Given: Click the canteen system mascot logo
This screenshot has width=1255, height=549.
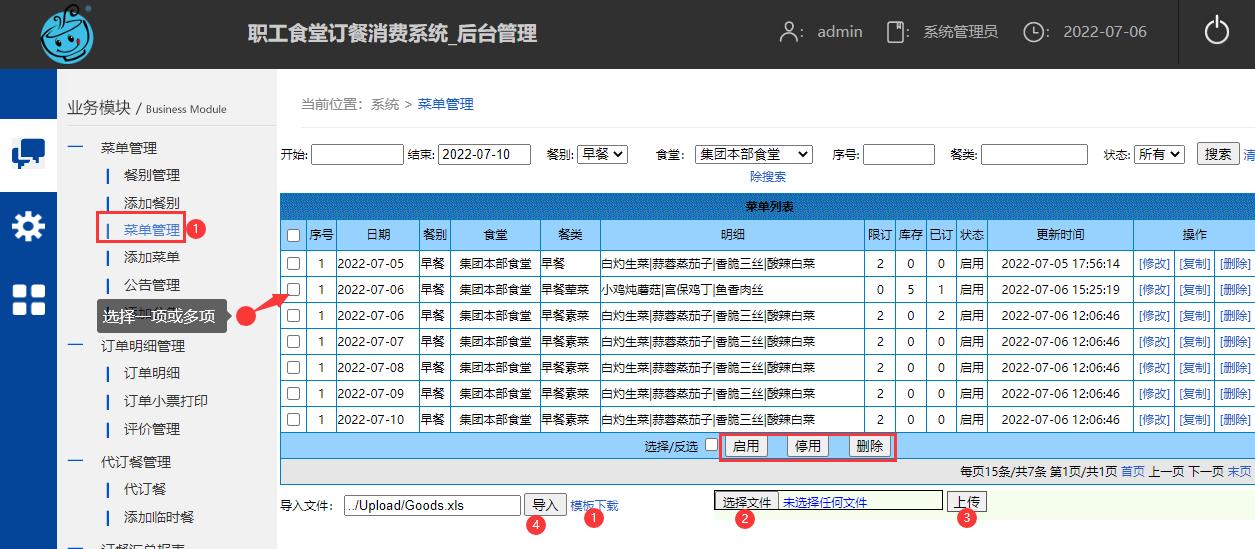Looking at the screenshot, I should (68, 35).
